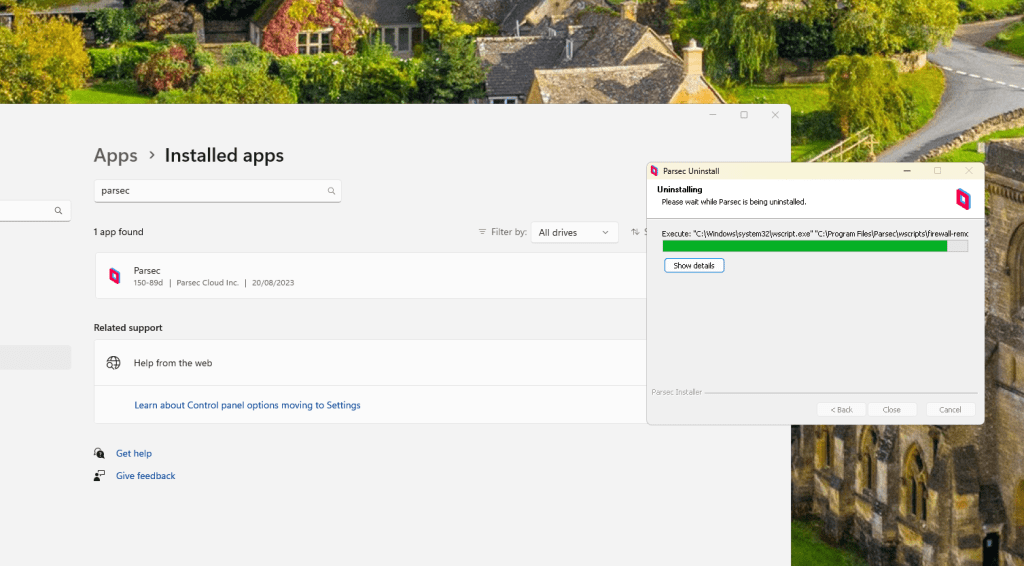
Task: Click the Get help headset icon
Action: 99,453
